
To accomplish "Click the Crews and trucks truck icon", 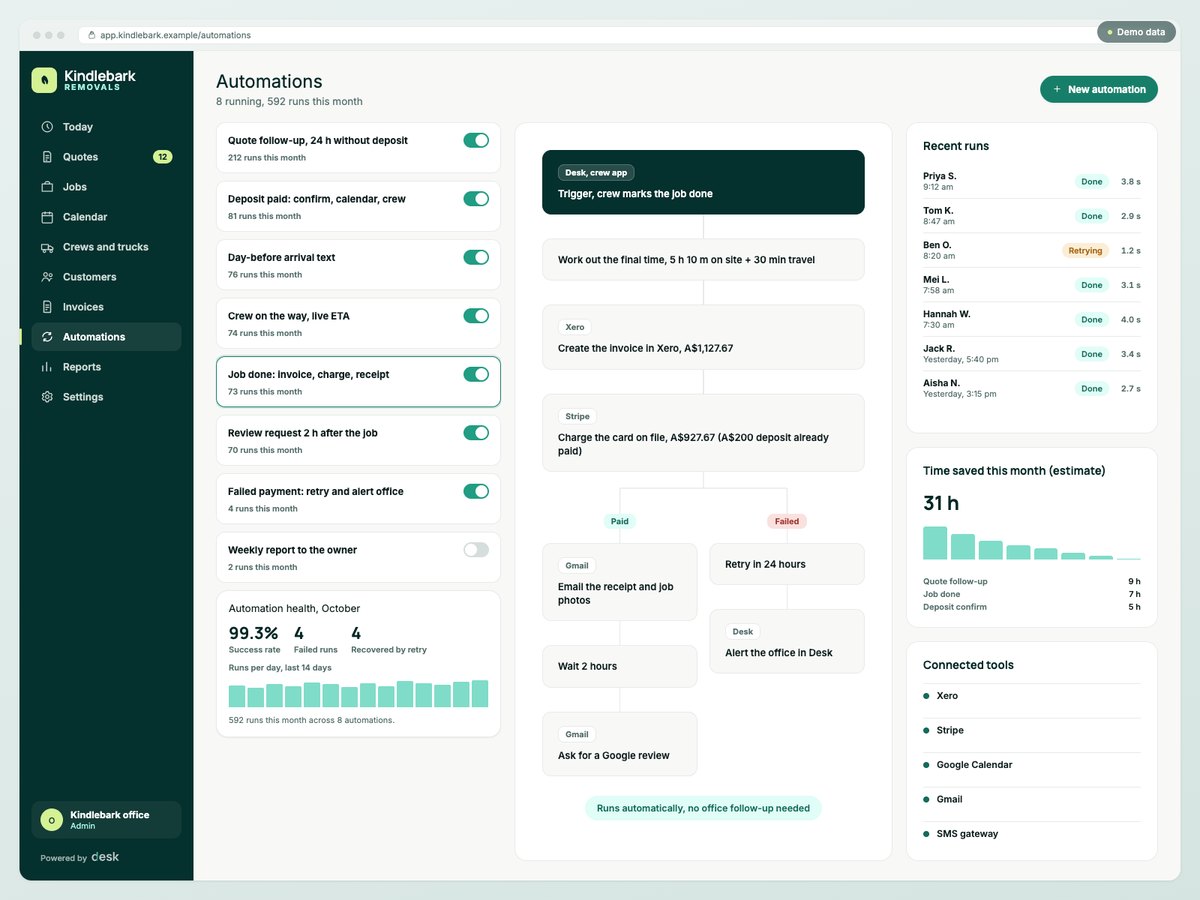I will tap(47, 247).
